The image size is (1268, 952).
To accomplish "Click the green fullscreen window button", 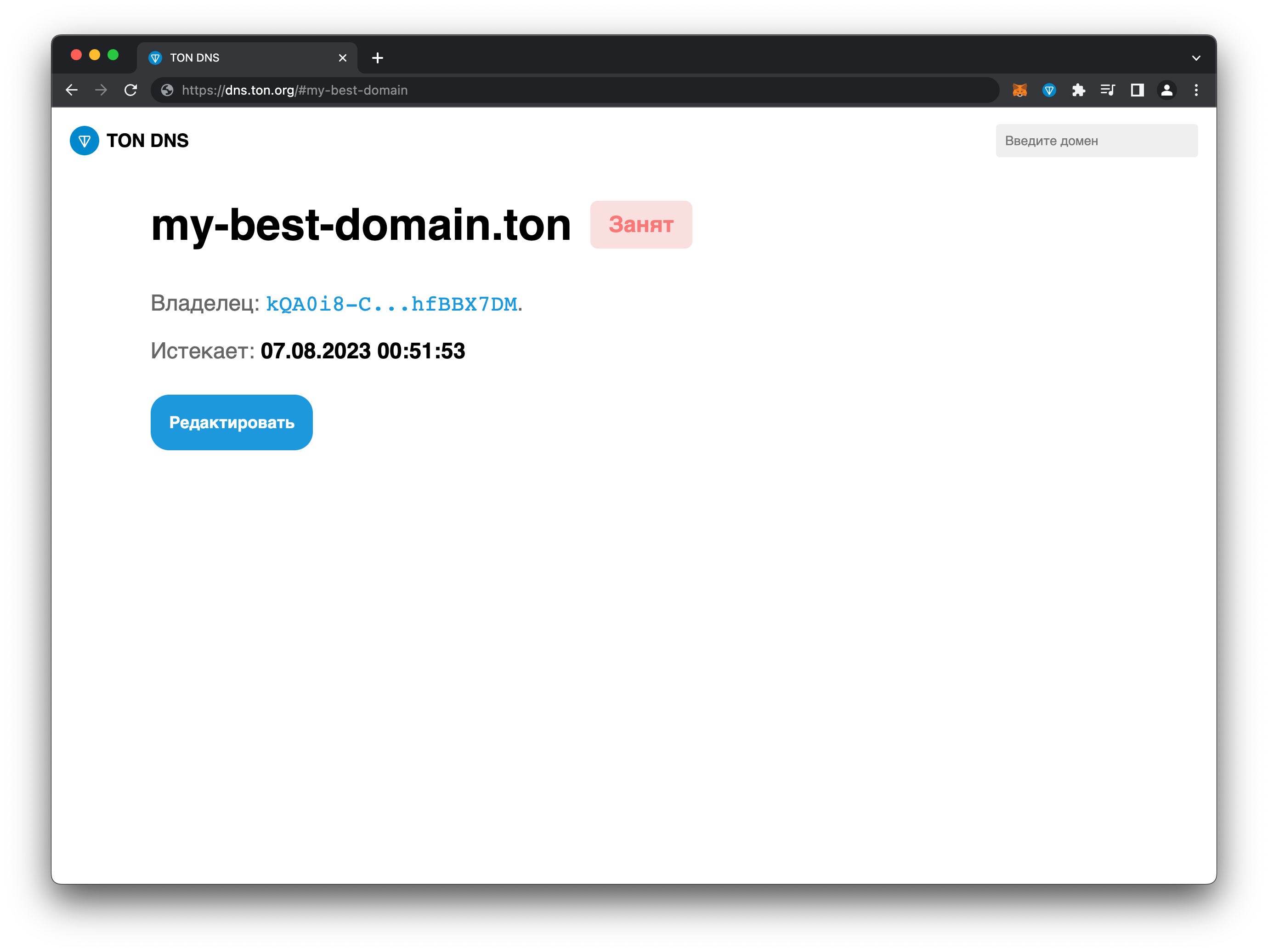I will click(x=113, y=55).
